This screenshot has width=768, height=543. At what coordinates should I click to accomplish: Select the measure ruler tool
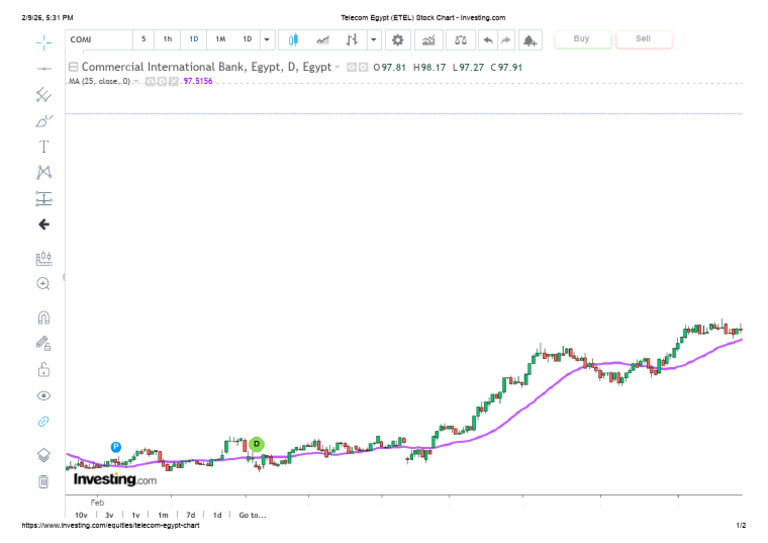click(44, 258)
